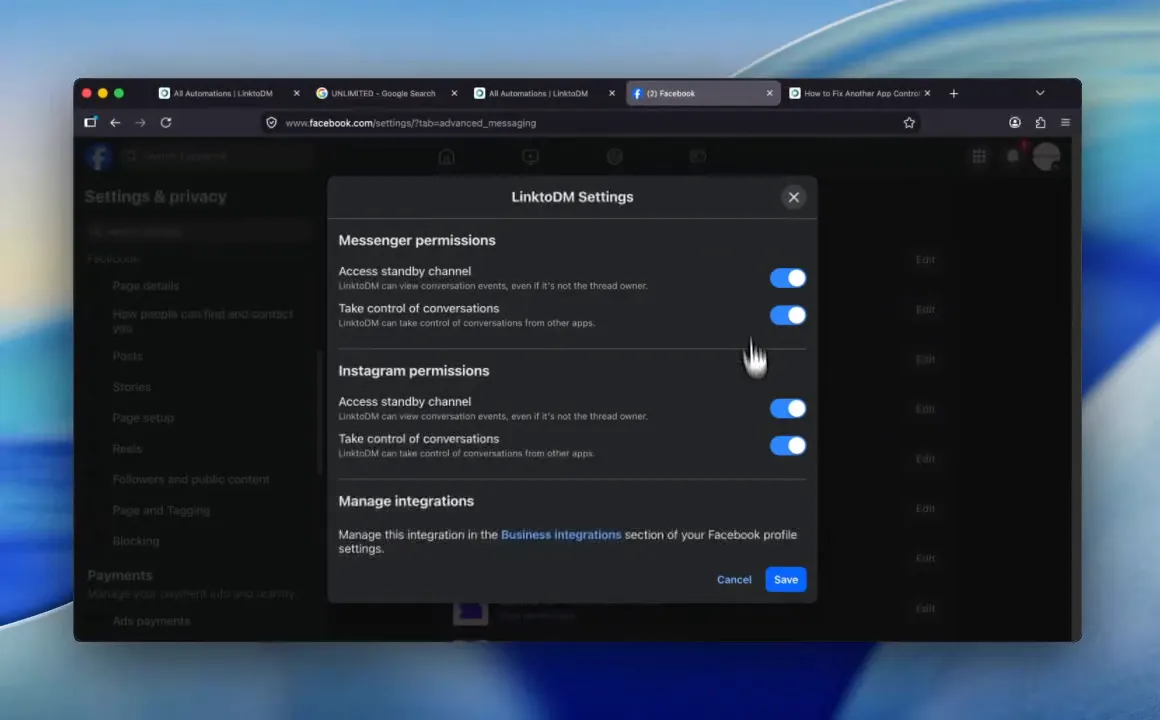Select Stories in settings sidebar
The width and height of the screenshot is (1160, 720).
132,387
